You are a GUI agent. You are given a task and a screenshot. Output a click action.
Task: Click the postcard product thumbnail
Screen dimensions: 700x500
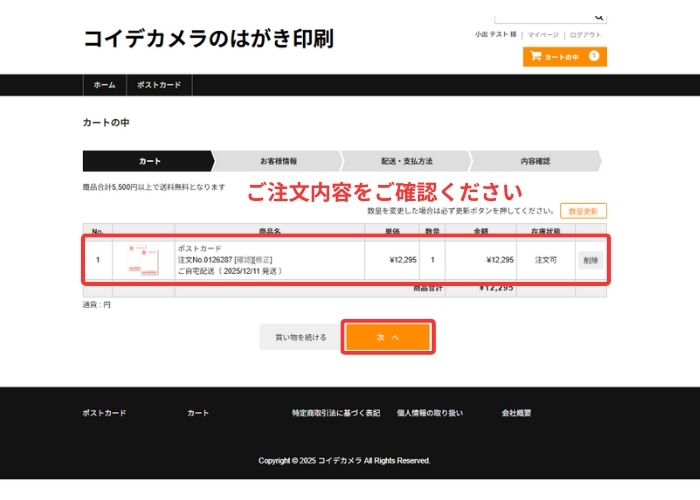pos(143,260)
